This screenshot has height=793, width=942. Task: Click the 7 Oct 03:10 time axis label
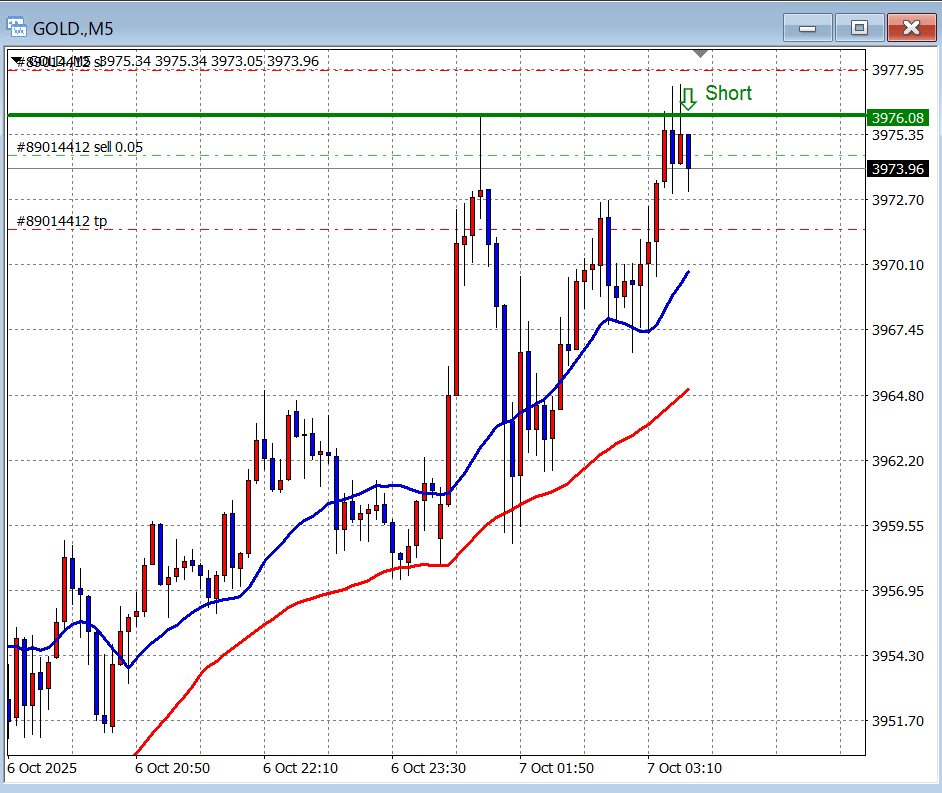pyautogui.click(x=685, y=768)
